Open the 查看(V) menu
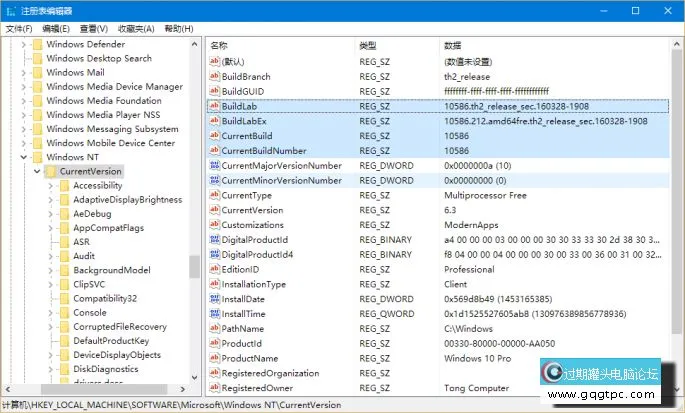This screenshot has height=413, width=685. click(x=94, y=29)
